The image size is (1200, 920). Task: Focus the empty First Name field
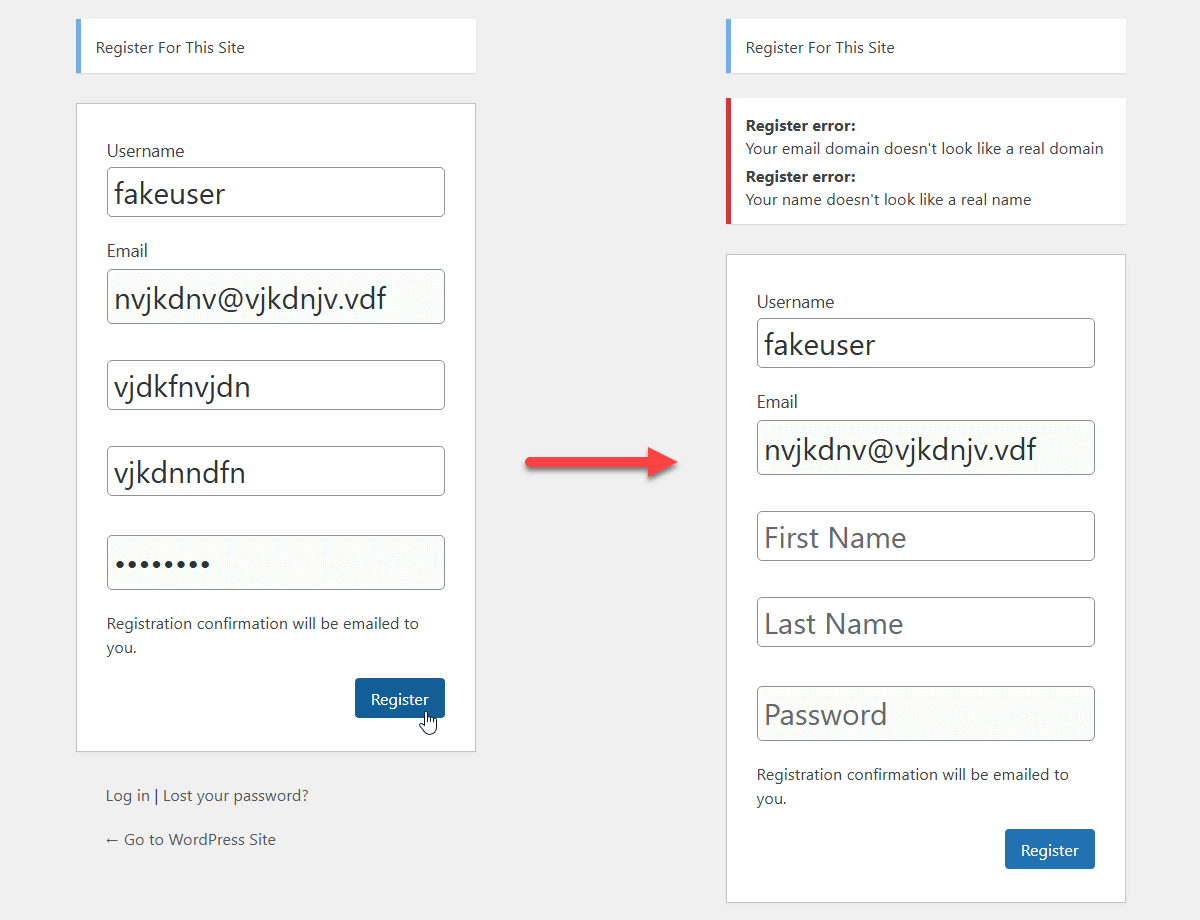pyautogui.click(x=925, y=536)
